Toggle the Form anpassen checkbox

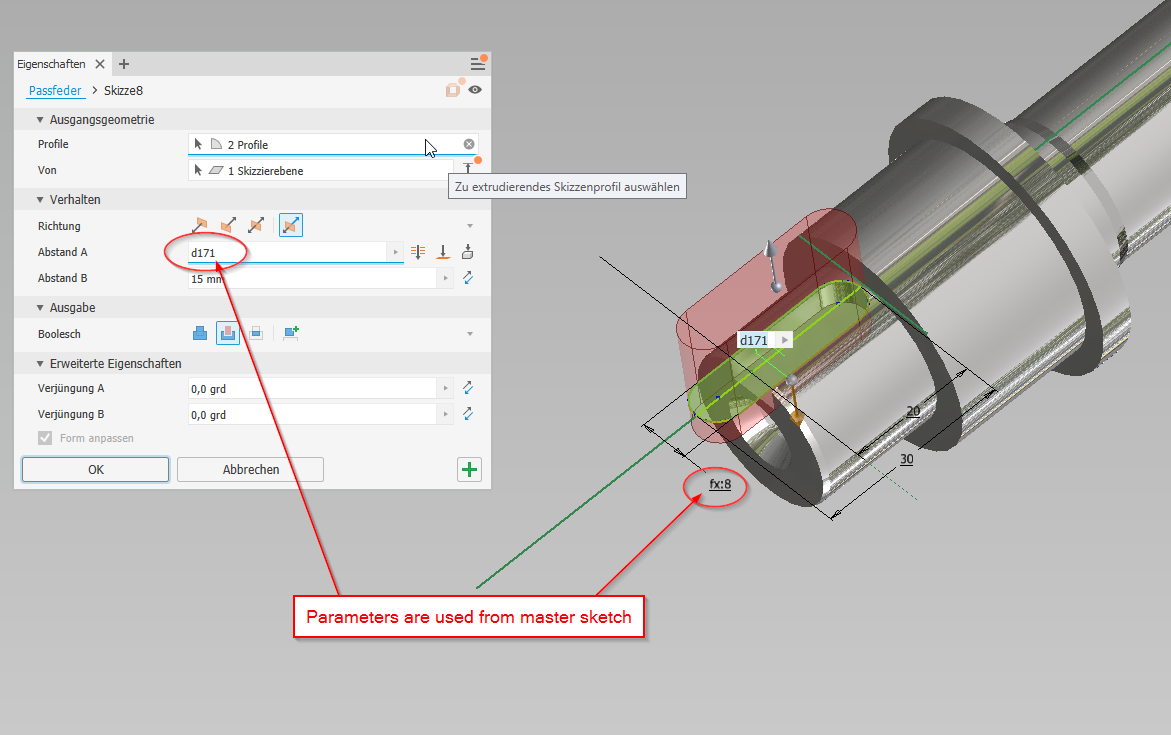(x=45, y=437)
